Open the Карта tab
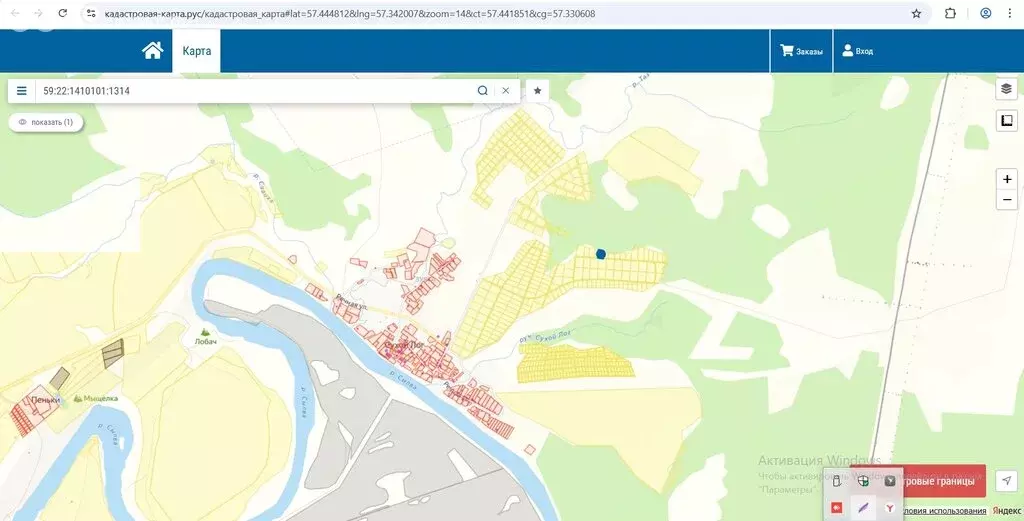The width and height of the screenshot is (1024, 521). coord(196,51)
